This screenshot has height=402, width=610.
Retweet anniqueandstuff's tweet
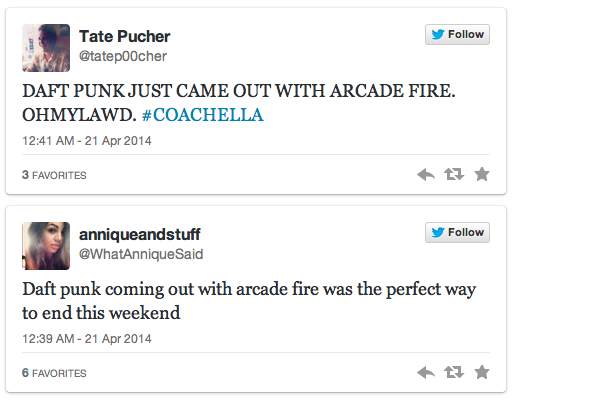click(453, 373)
